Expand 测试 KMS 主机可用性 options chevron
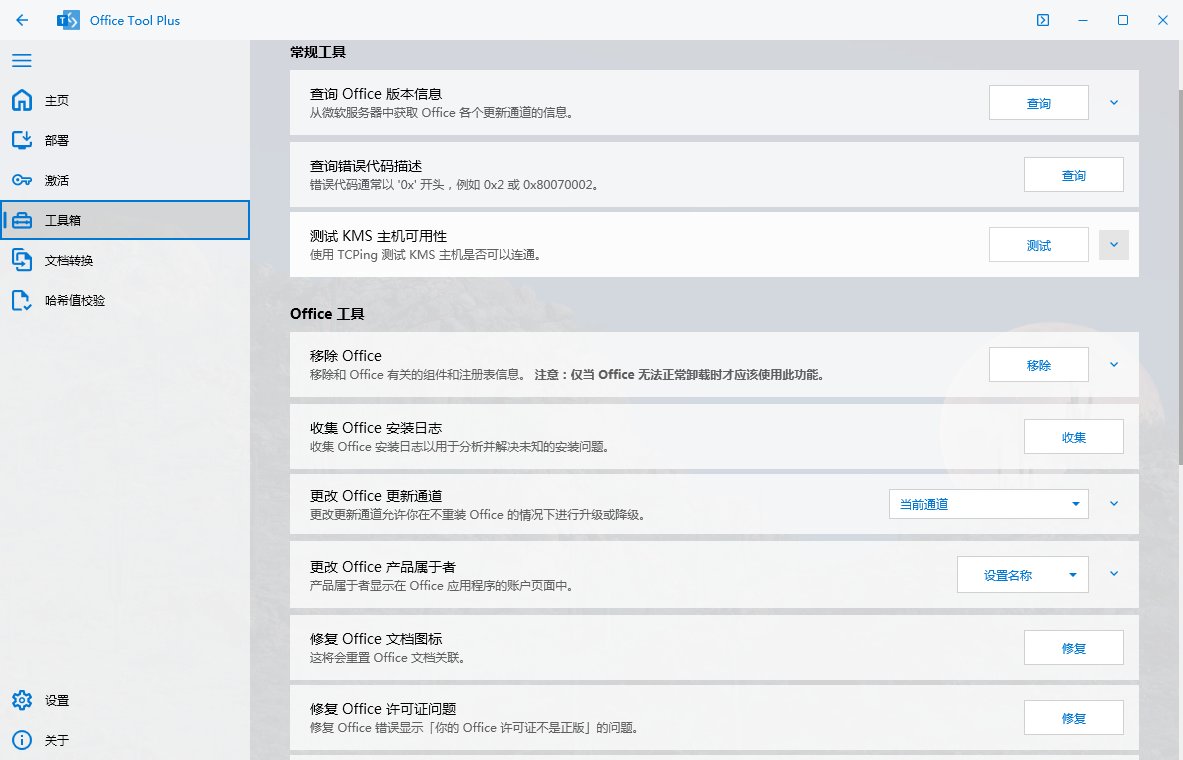The image size is (1183, 760). coord(1114,245)
